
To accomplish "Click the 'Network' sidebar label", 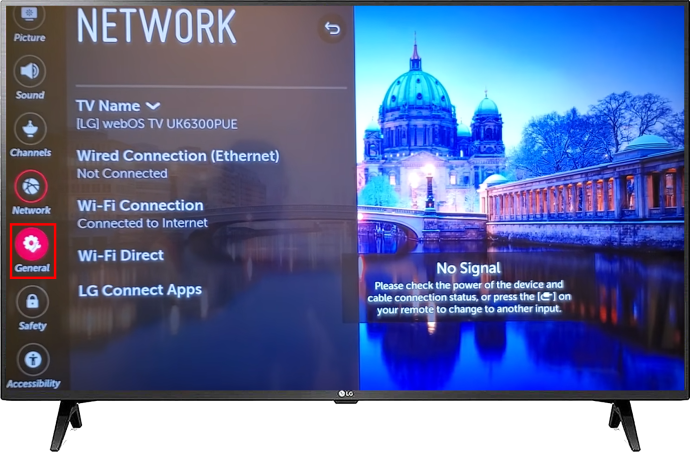I will tap(31, 210).
